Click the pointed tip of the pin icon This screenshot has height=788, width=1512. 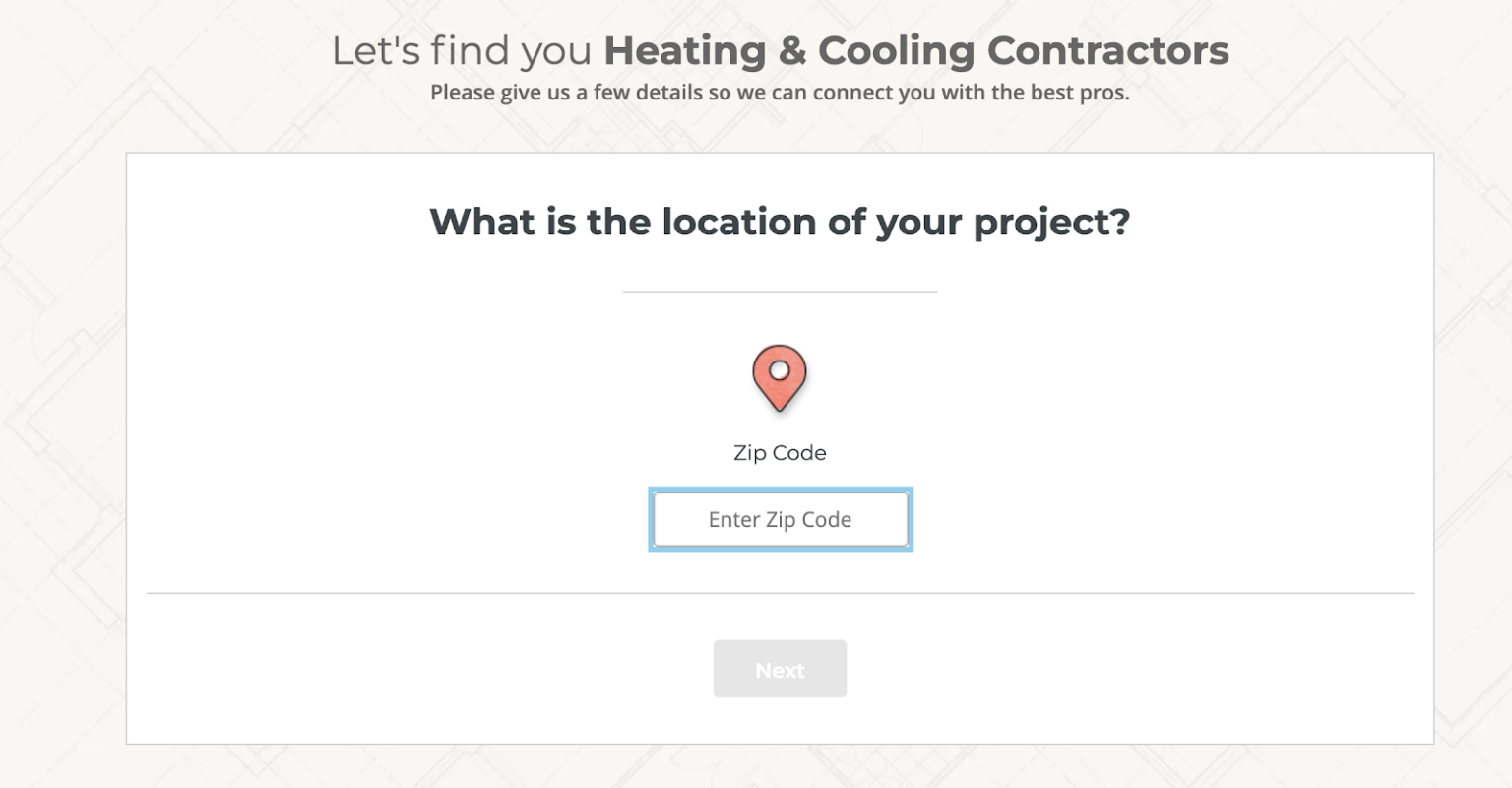(x=780, y=408)
